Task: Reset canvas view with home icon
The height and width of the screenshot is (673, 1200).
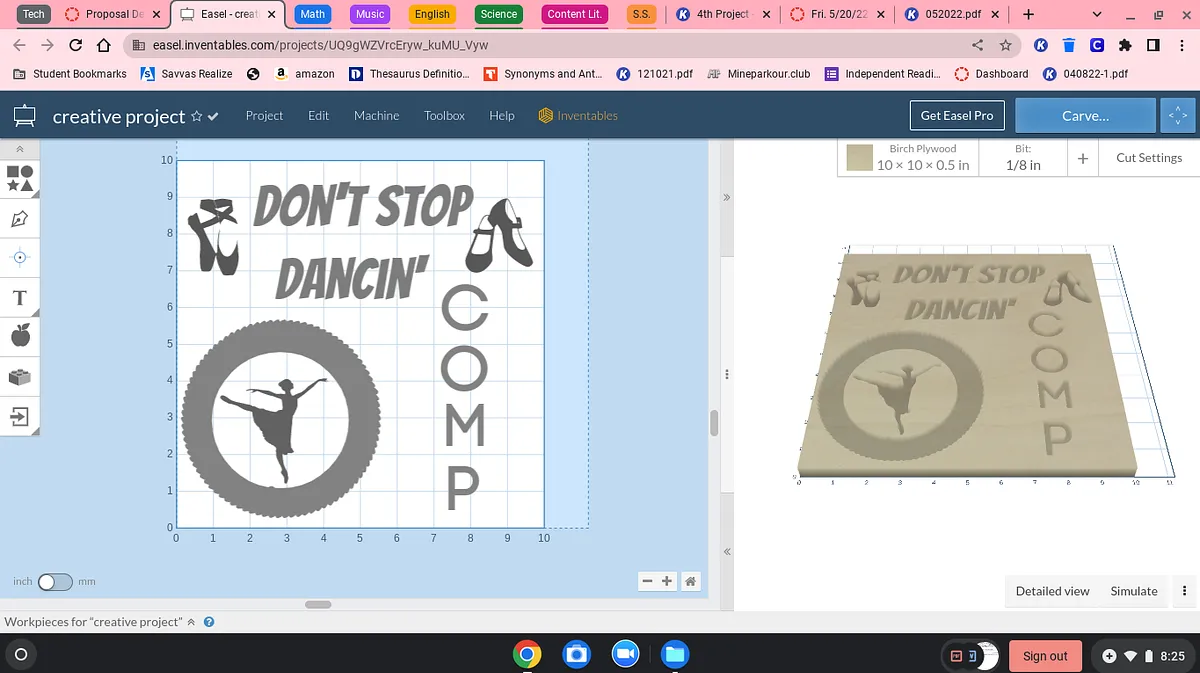Action: (x=690, y=581)
